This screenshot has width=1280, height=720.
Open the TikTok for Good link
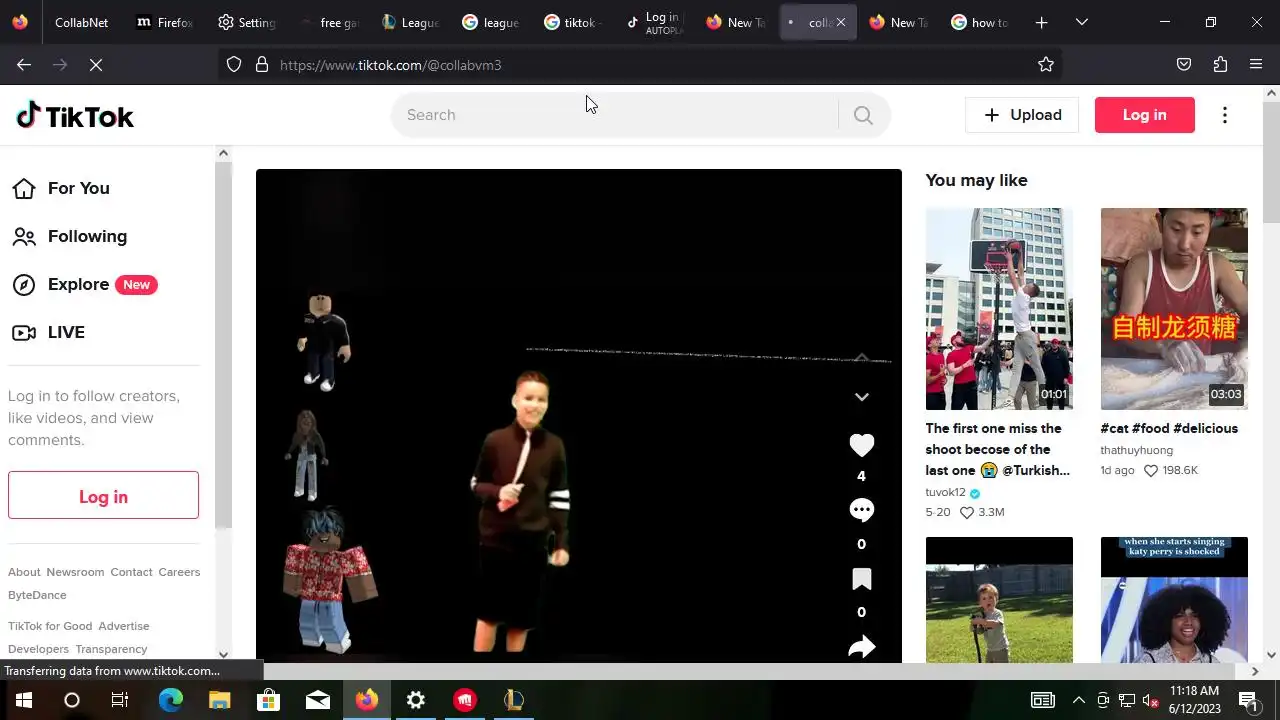tap(50, 626)
